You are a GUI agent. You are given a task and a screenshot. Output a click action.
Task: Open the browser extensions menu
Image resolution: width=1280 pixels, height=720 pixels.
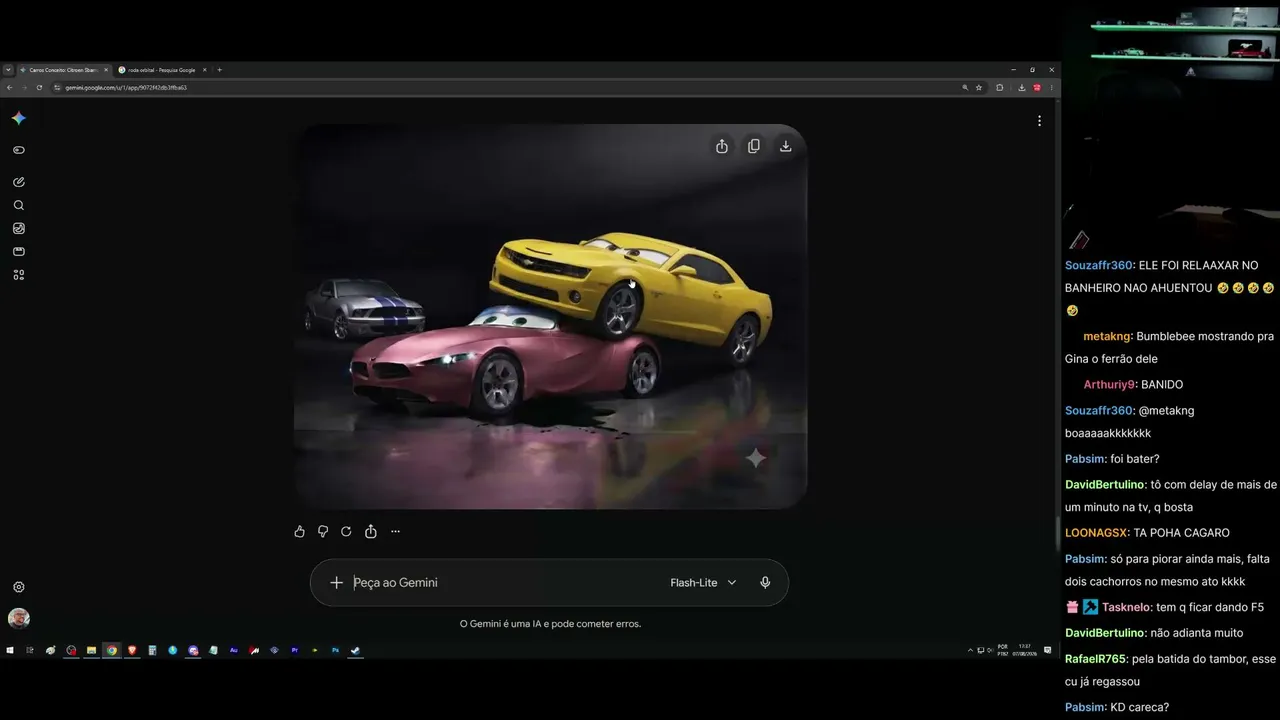click(x=1000, y=87)
